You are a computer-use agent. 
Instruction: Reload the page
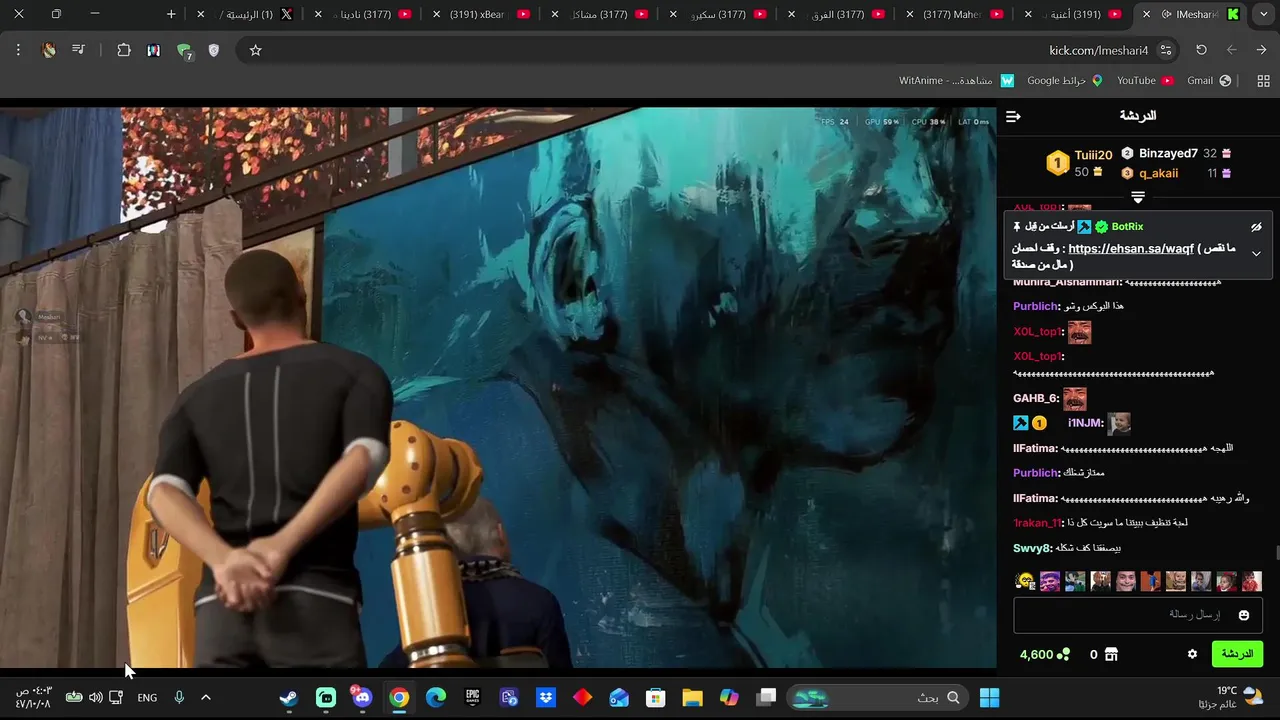point(1201,50)
